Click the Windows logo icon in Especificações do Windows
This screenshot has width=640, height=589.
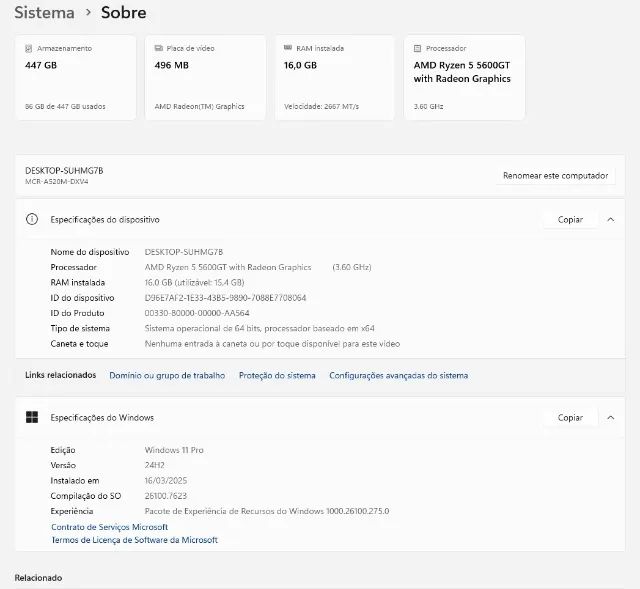point(32,417)
